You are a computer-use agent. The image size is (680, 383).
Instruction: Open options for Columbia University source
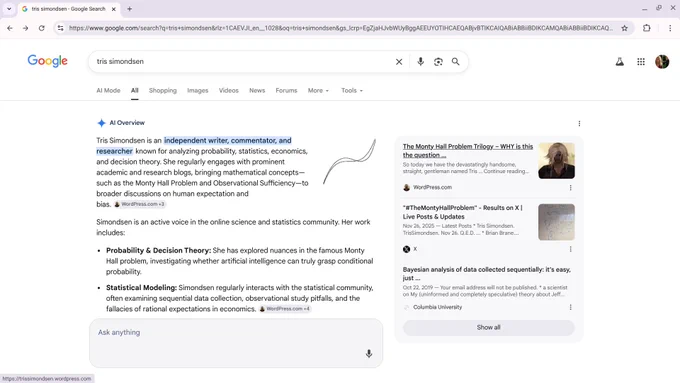571,307
